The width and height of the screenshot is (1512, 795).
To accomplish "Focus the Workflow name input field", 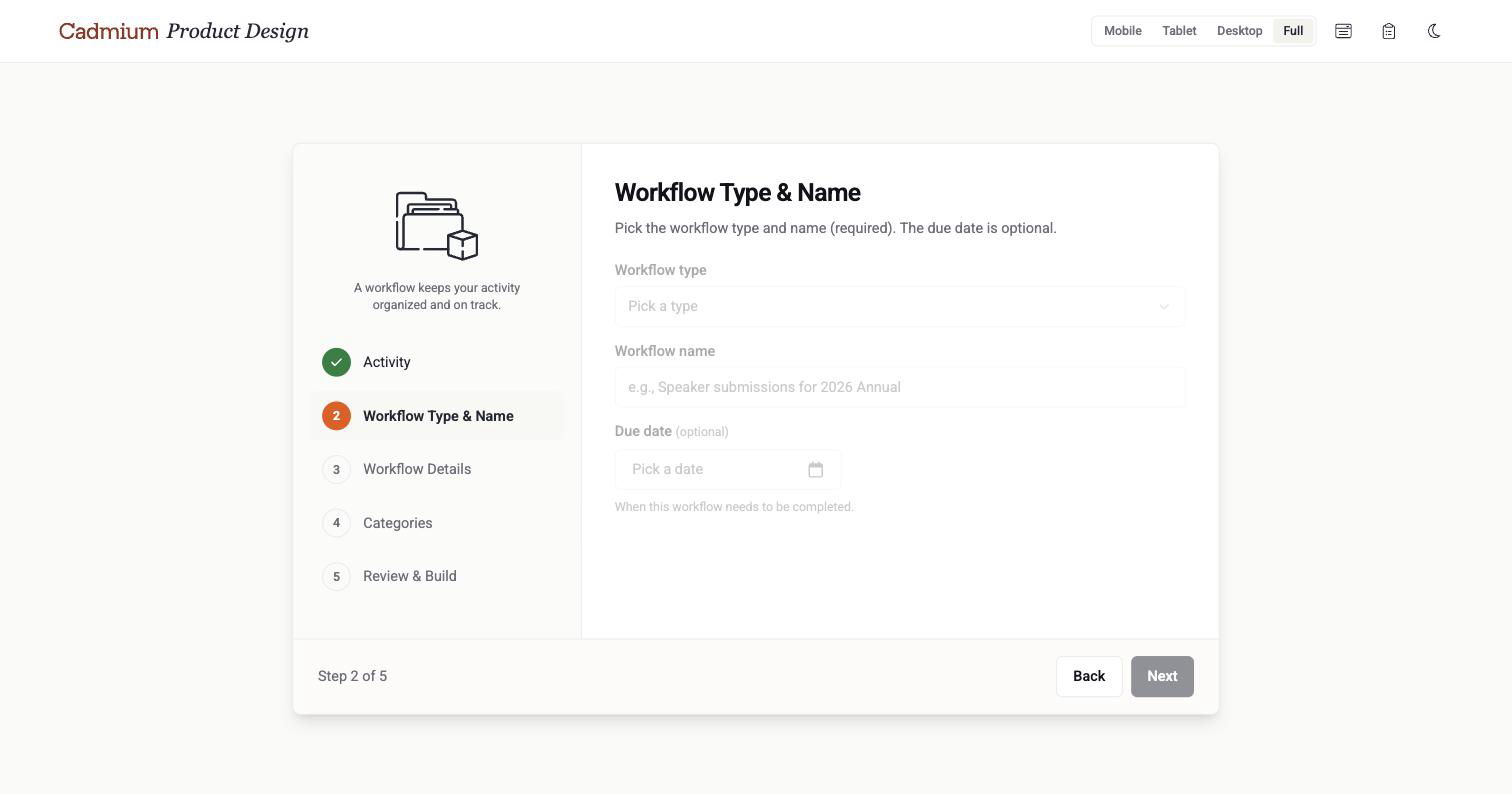I will click(x=899, y=387).
